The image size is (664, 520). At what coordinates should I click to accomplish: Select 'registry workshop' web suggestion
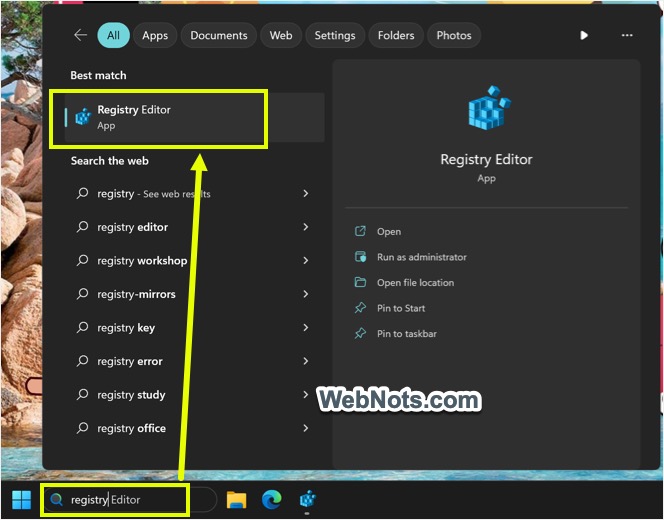pyautogui.click(x=194, y=260)
